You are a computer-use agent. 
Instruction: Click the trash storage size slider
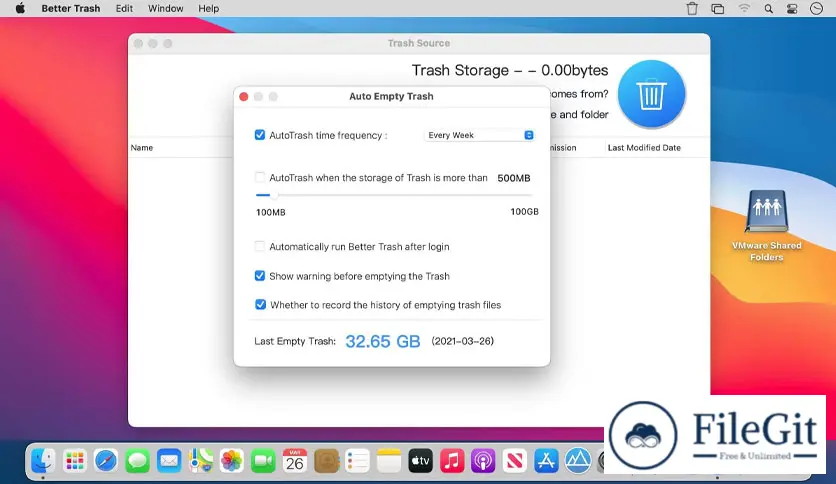point(394,195)
